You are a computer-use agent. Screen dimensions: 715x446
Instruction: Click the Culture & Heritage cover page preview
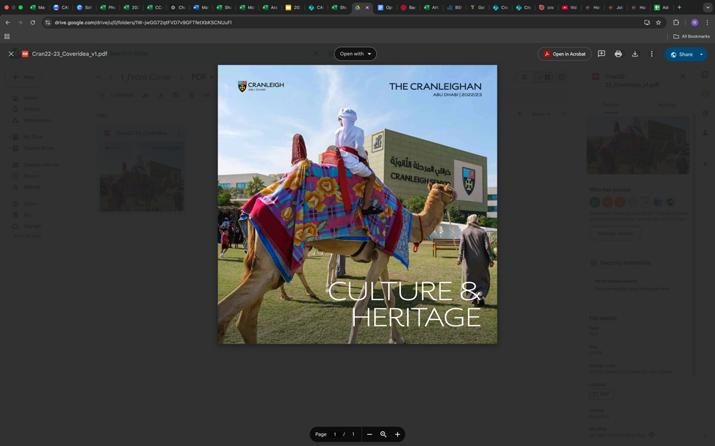coord(358,204)
